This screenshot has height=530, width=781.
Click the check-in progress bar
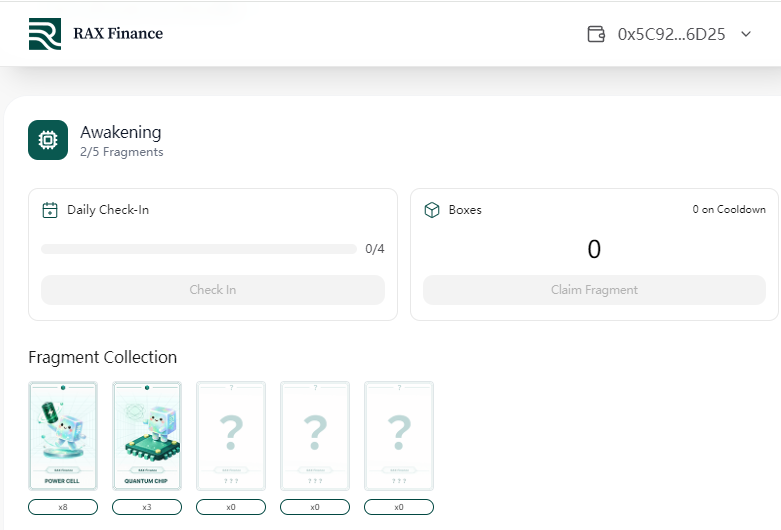pos(199,249)
